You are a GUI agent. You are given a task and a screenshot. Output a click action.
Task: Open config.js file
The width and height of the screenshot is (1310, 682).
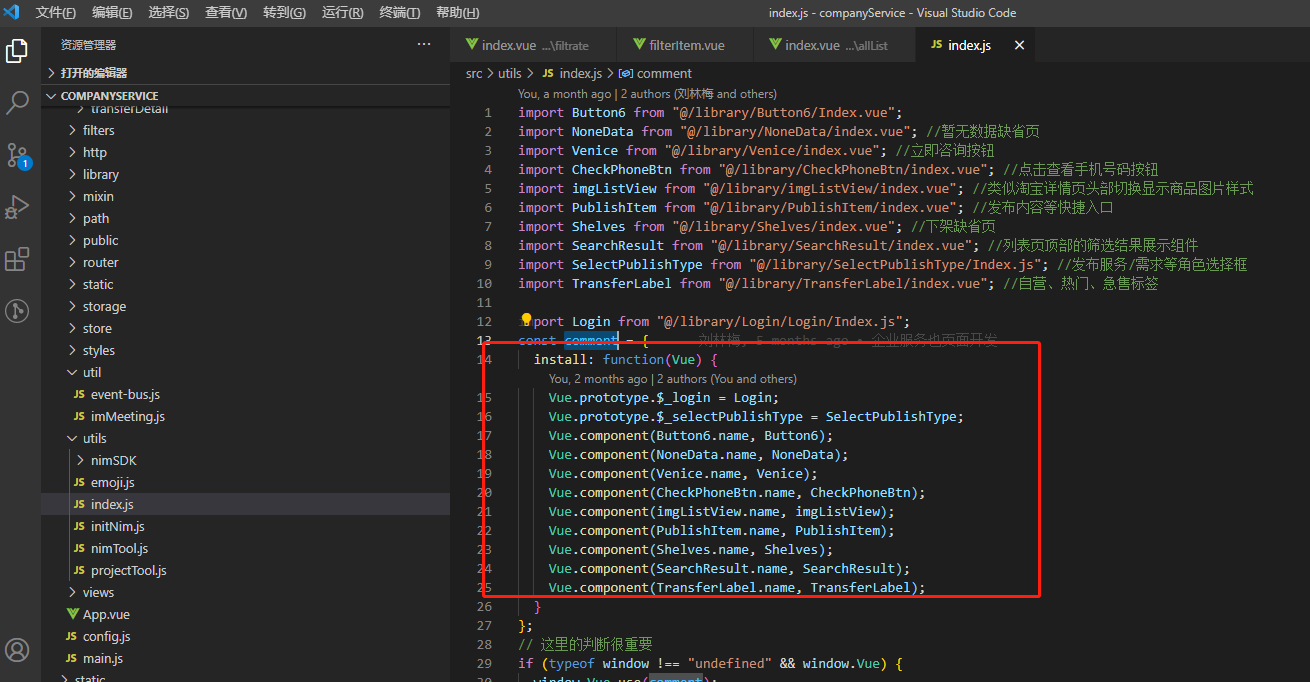[245, 636]
